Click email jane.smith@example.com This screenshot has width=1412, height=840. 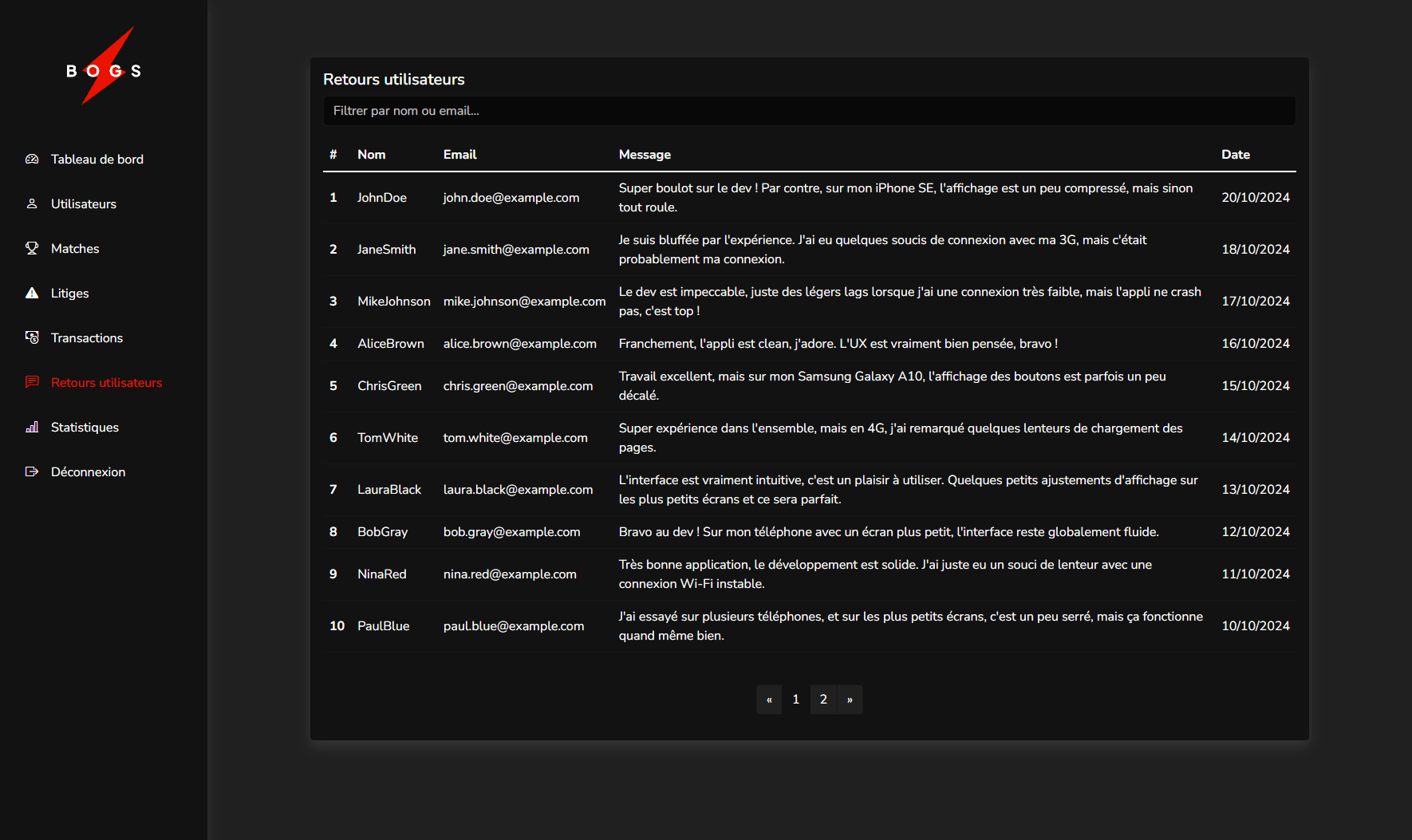coord(516,250)
